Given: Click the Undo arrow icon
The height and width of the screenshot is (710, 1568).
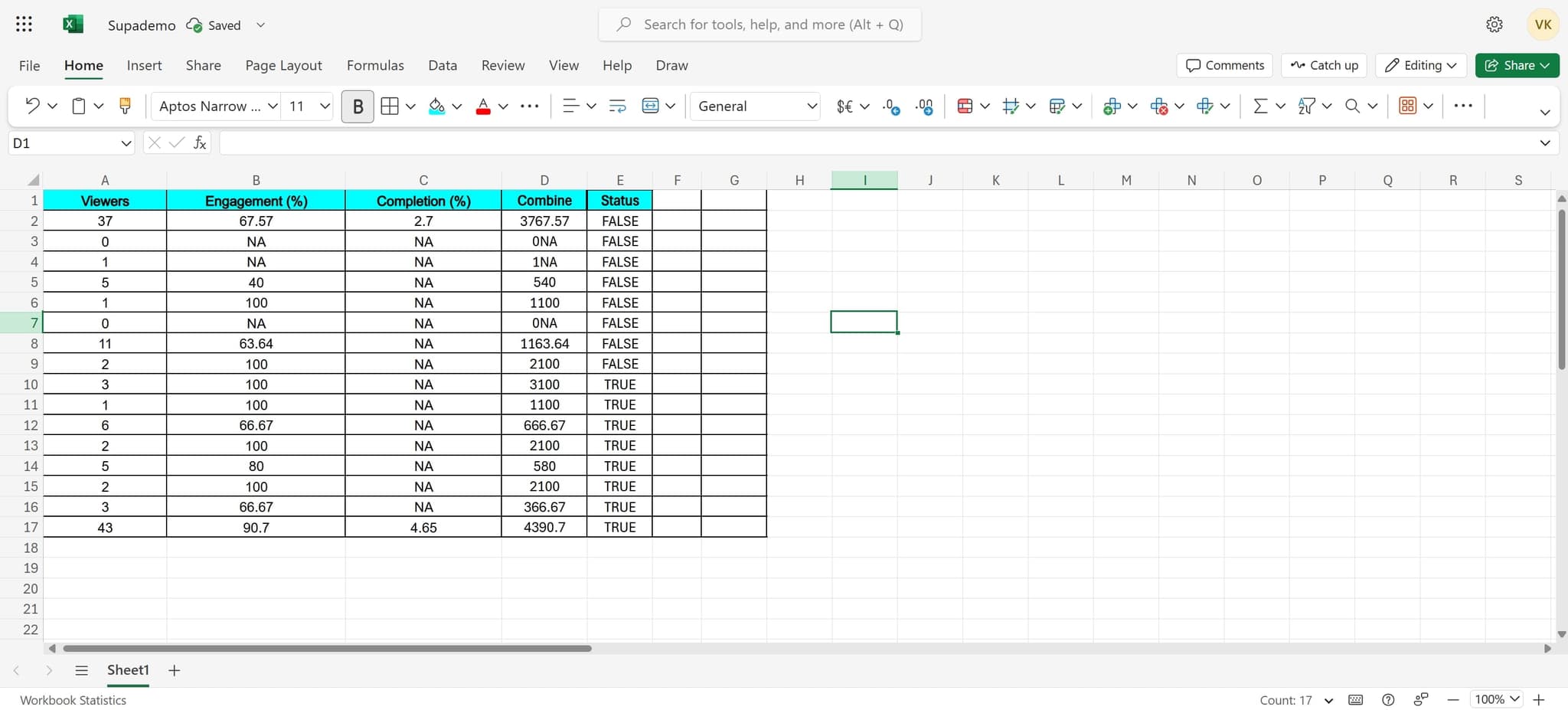Looking at the screenshot, I should click(32, 106).
